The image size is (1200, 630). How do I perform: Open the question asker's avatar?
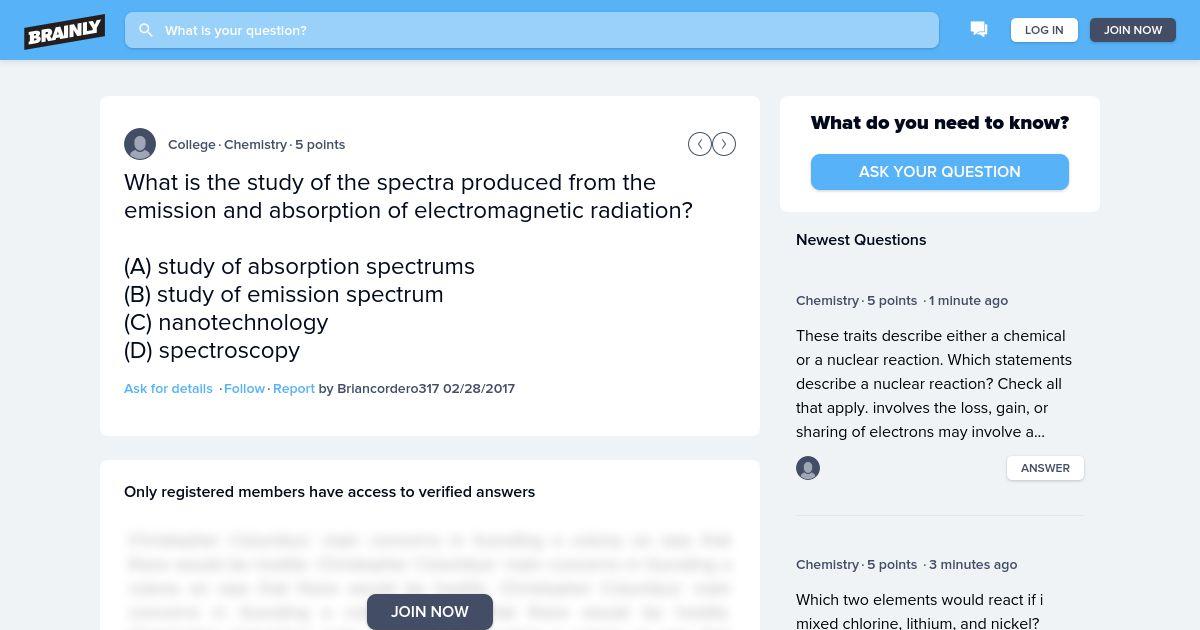point(140,144)
